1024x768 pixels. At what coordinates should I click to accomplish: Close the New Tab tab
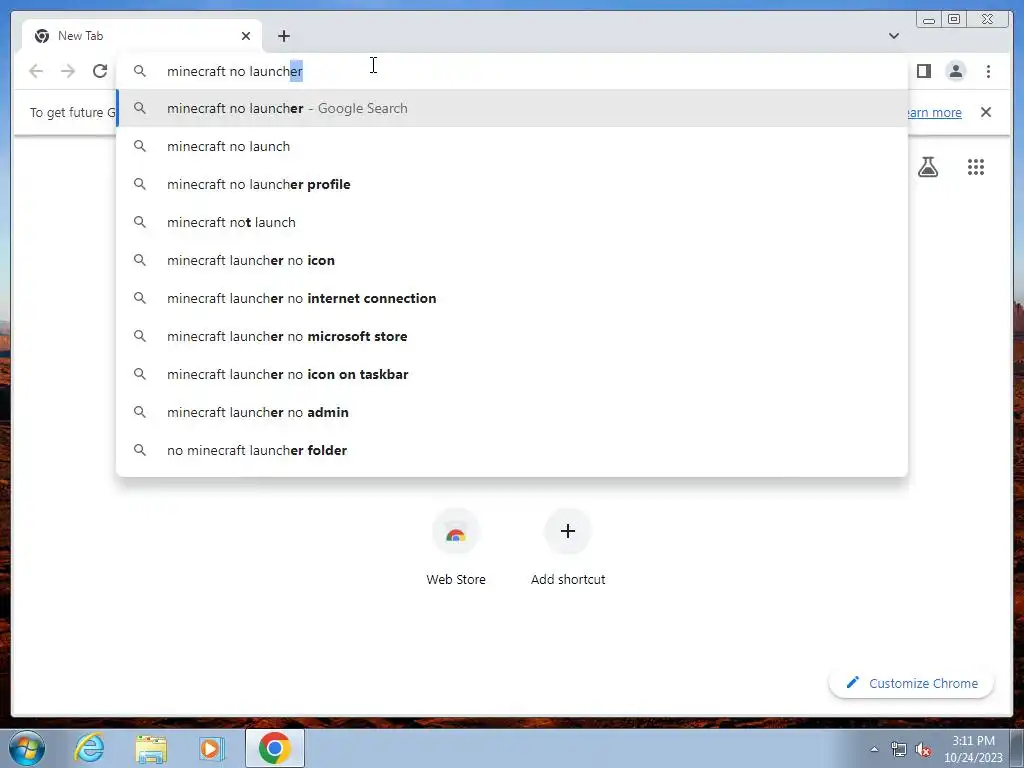pyautogui.click(x=246, y=36)
